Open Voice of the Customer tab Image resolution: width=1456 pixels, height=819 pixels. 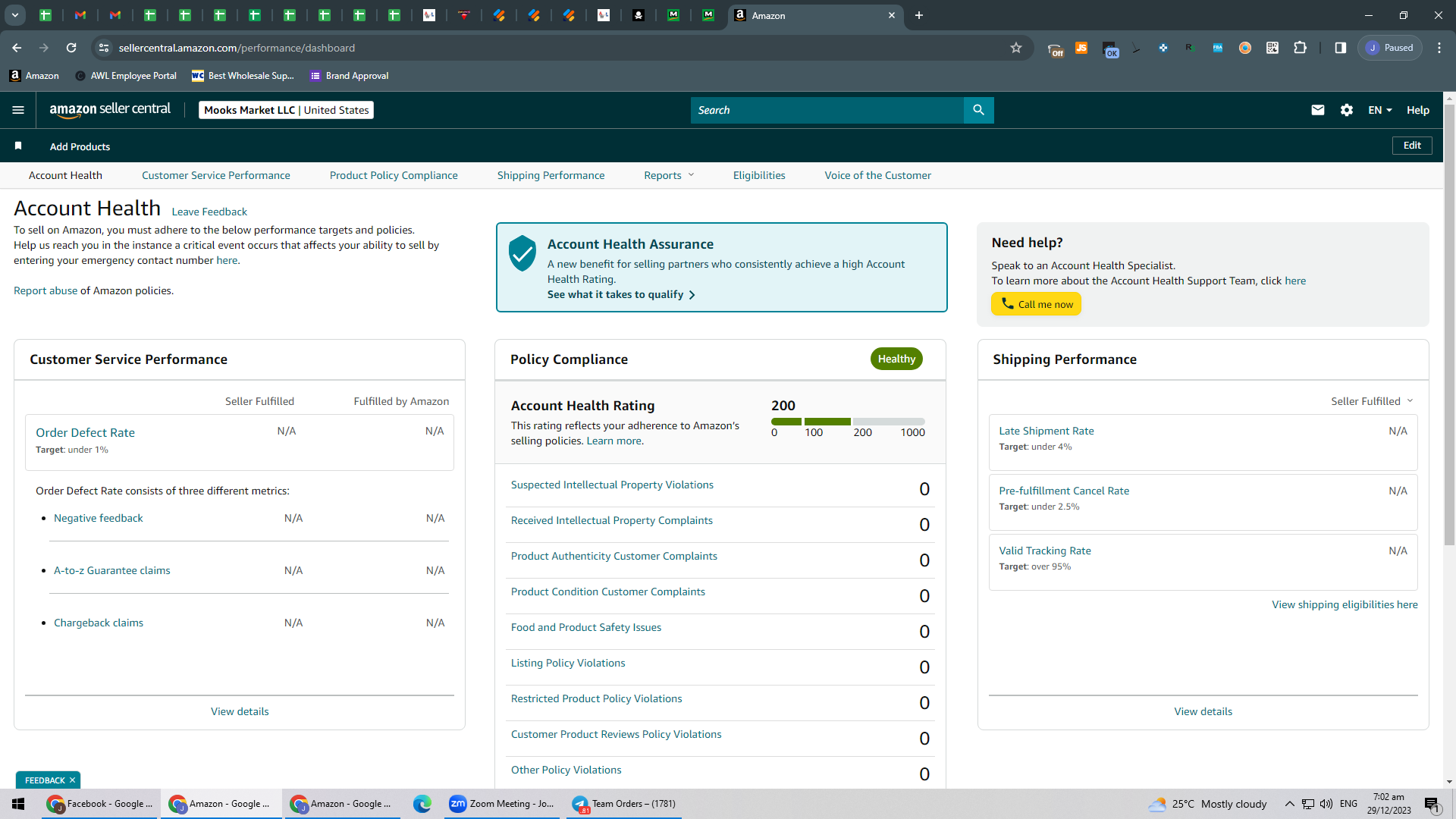point(877,175)
